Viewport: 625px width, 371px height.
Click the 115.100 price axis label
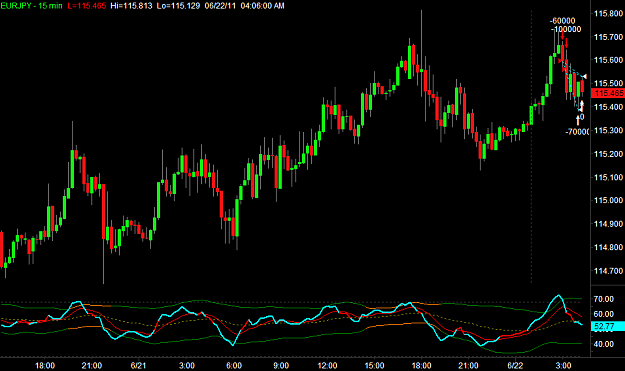tap(608, 177)
